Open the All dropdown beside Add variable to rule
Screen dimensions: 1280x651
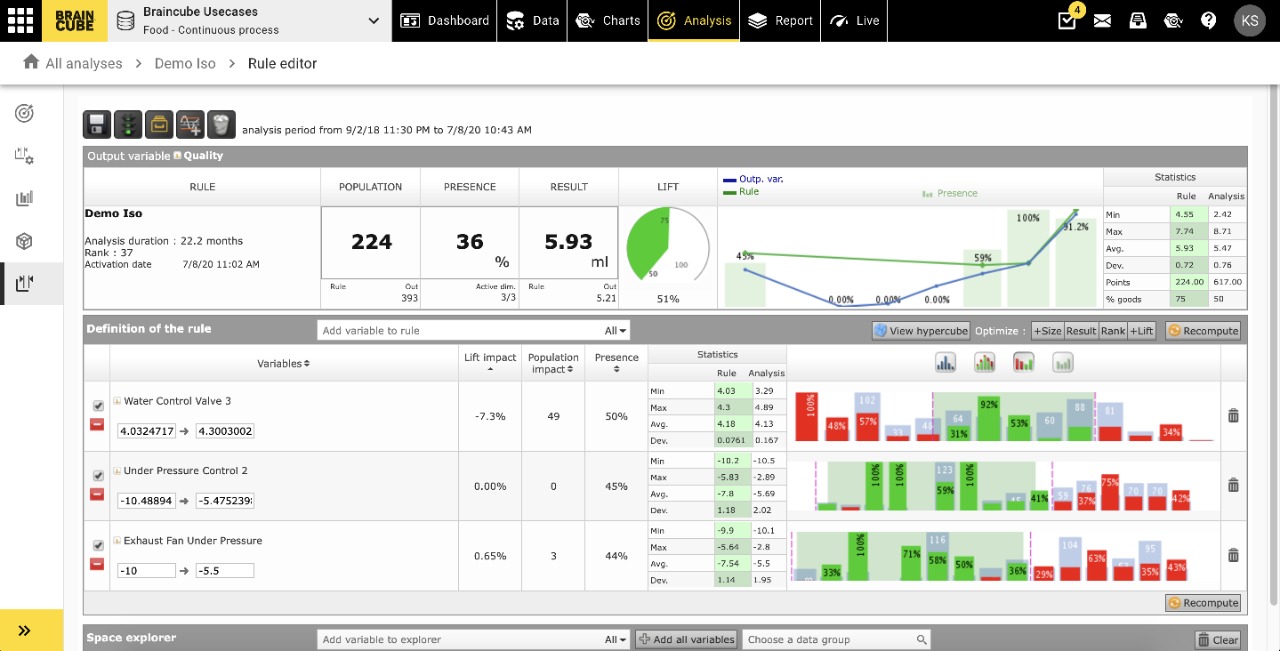[616, 331]
